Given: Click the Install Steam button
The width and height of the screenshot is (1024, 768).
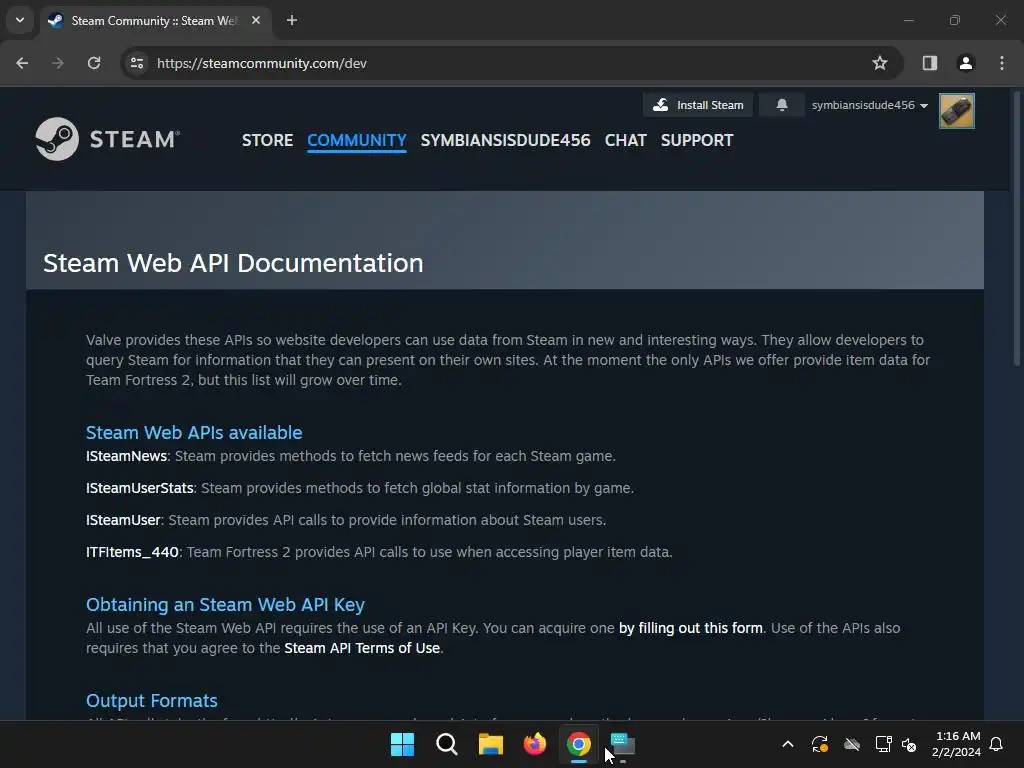Looking at the screenshot, I should [698, 105].
